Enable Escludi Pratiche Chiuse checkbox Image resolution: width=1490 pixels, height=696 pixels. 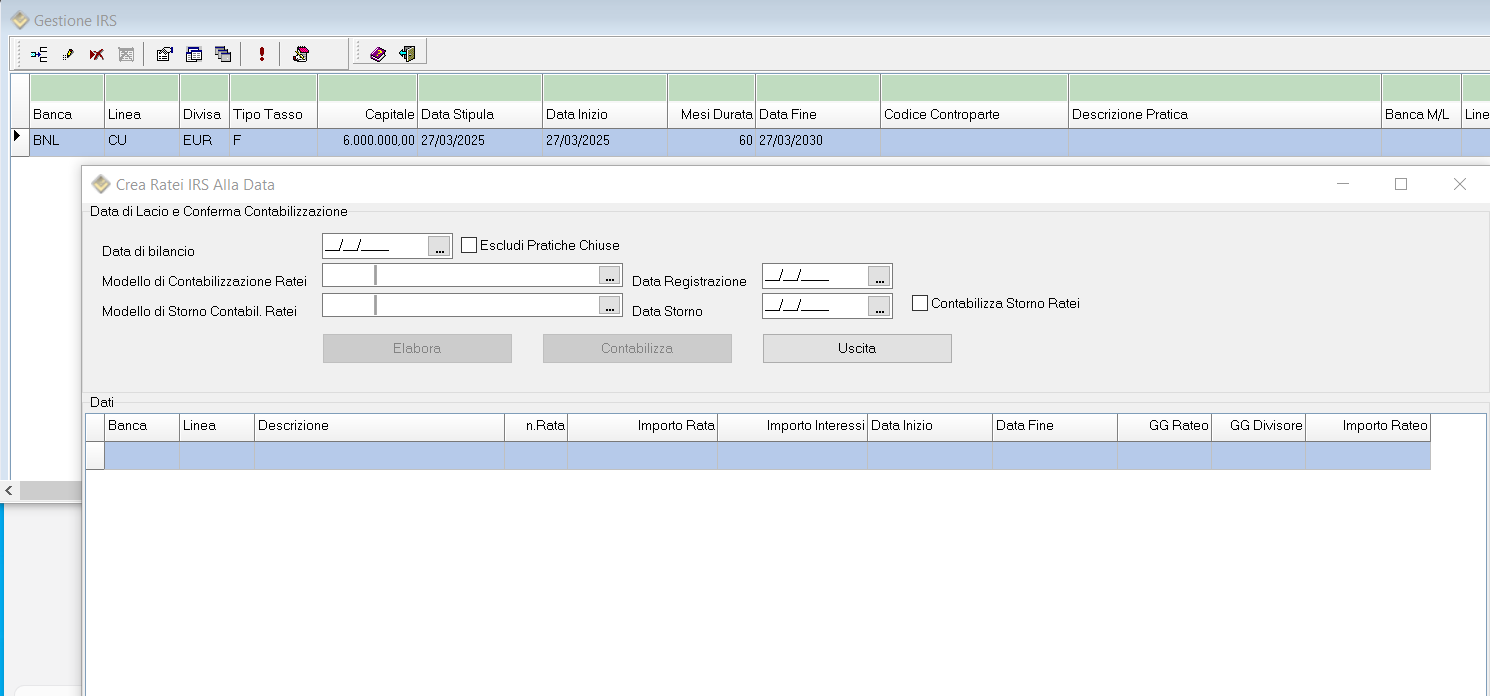[469, 245]
